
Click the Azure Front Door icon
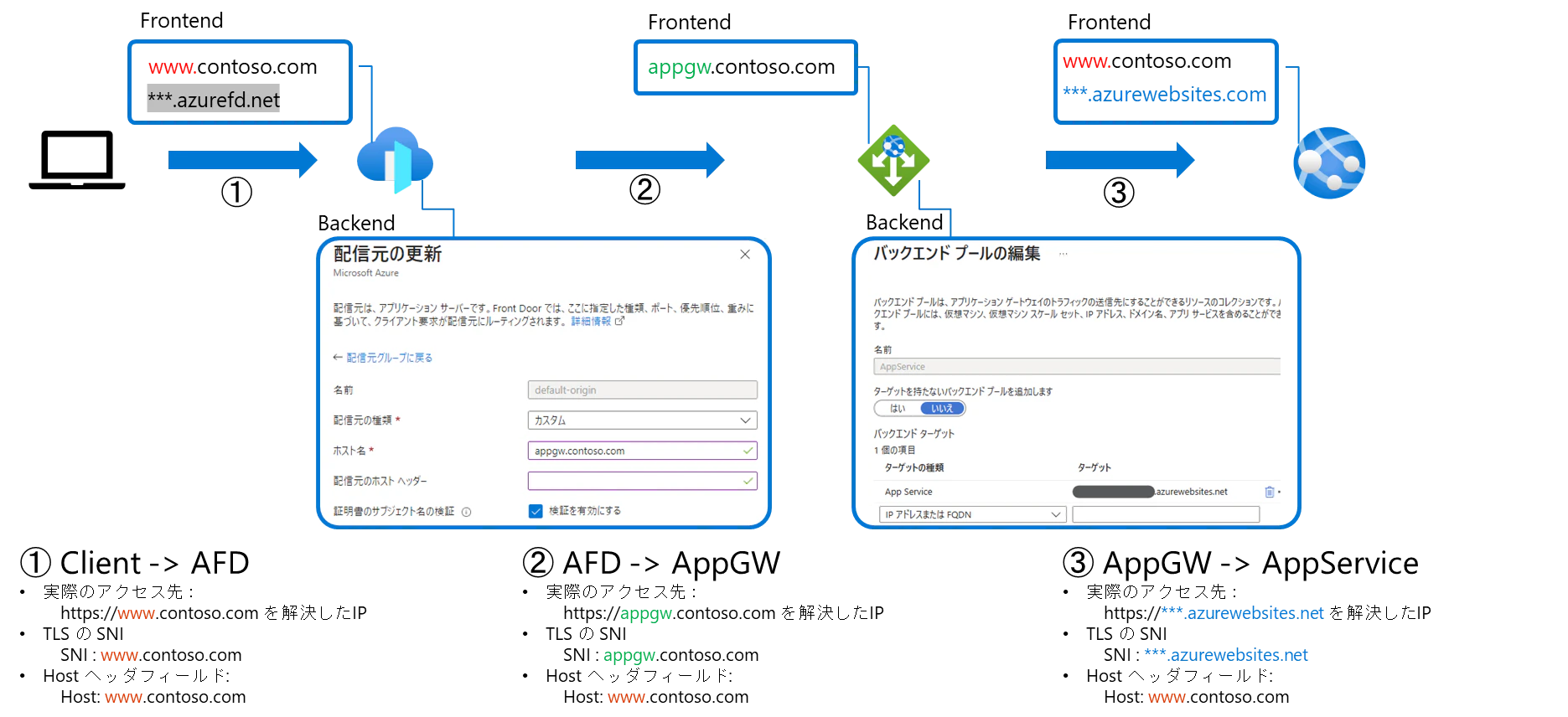pyautogui.click(x=395, y=160)
